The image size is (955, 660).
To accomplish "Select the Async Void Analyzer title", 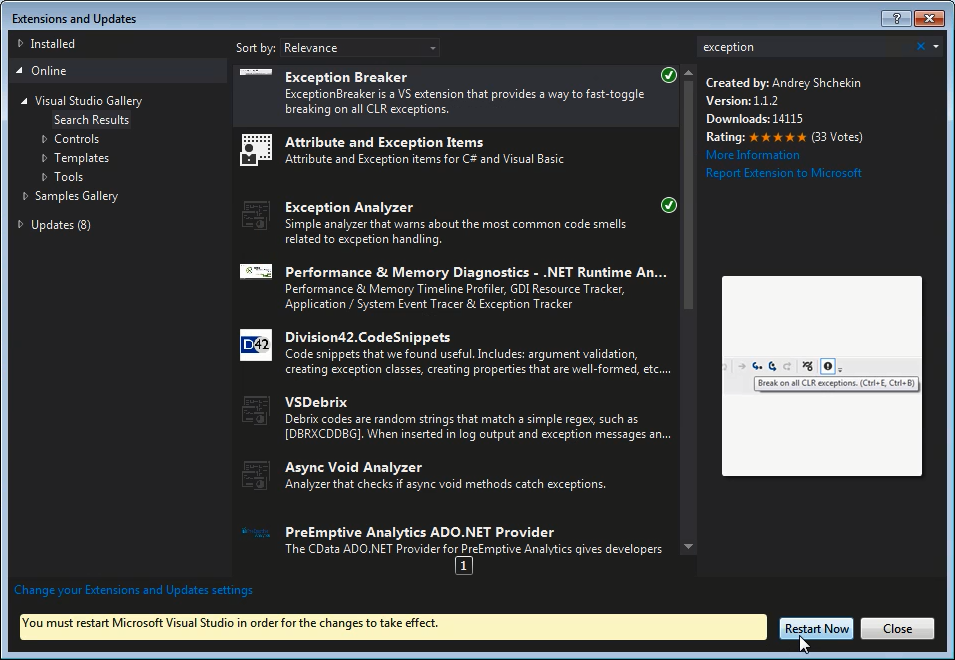I will tap(353, 468).
